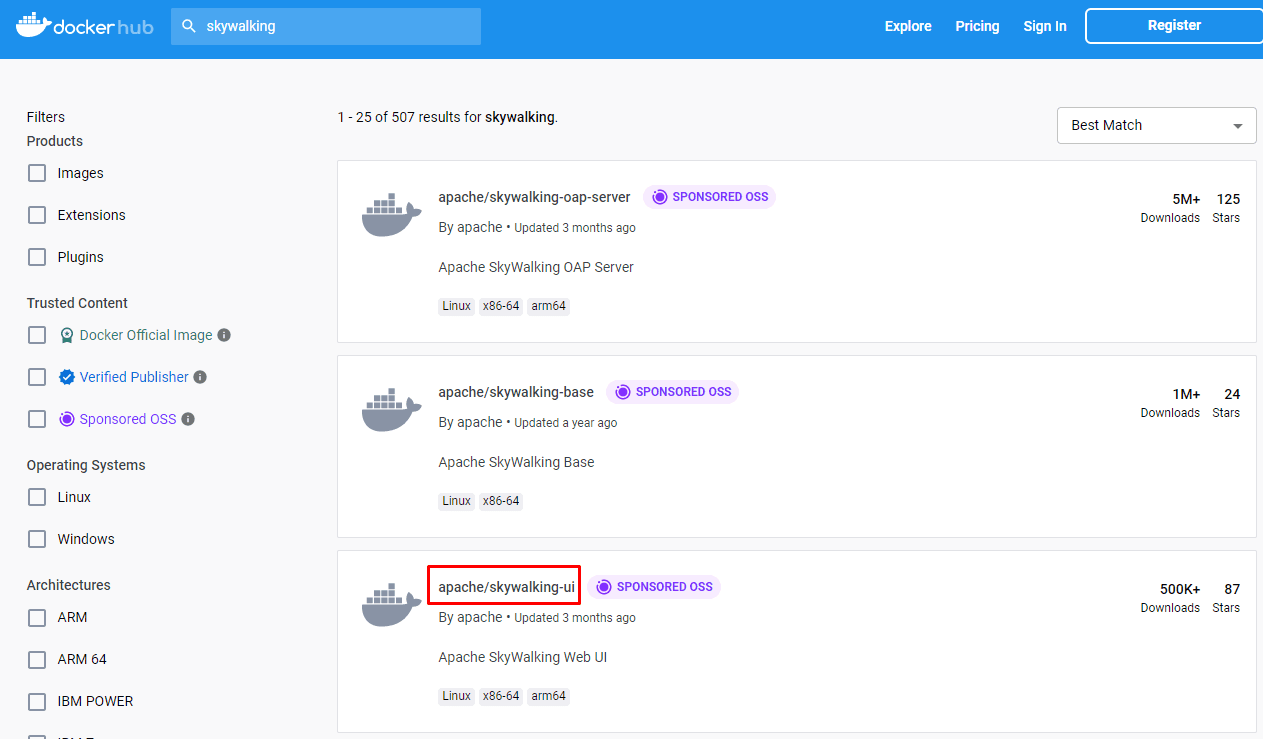Image resolution: width=1263 pixels, height=739 pixels.
Task: Click Linux tag on skywalking-base card
Action: pos(456,501)
